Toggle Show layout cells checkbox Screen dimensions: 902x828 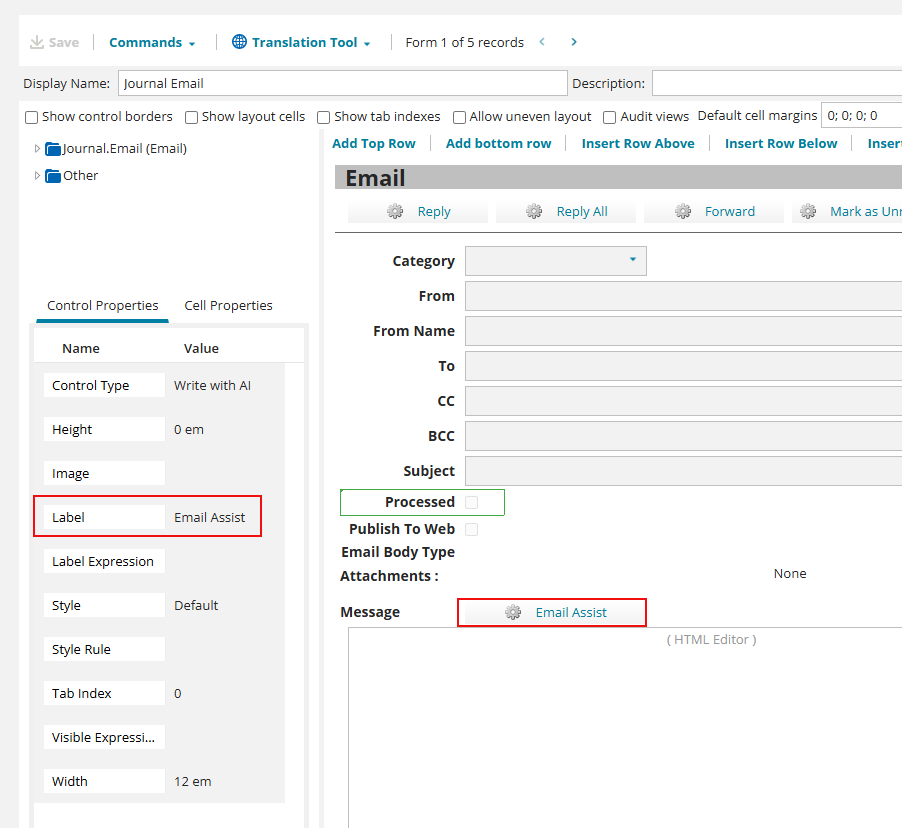[x=192, y=117]
